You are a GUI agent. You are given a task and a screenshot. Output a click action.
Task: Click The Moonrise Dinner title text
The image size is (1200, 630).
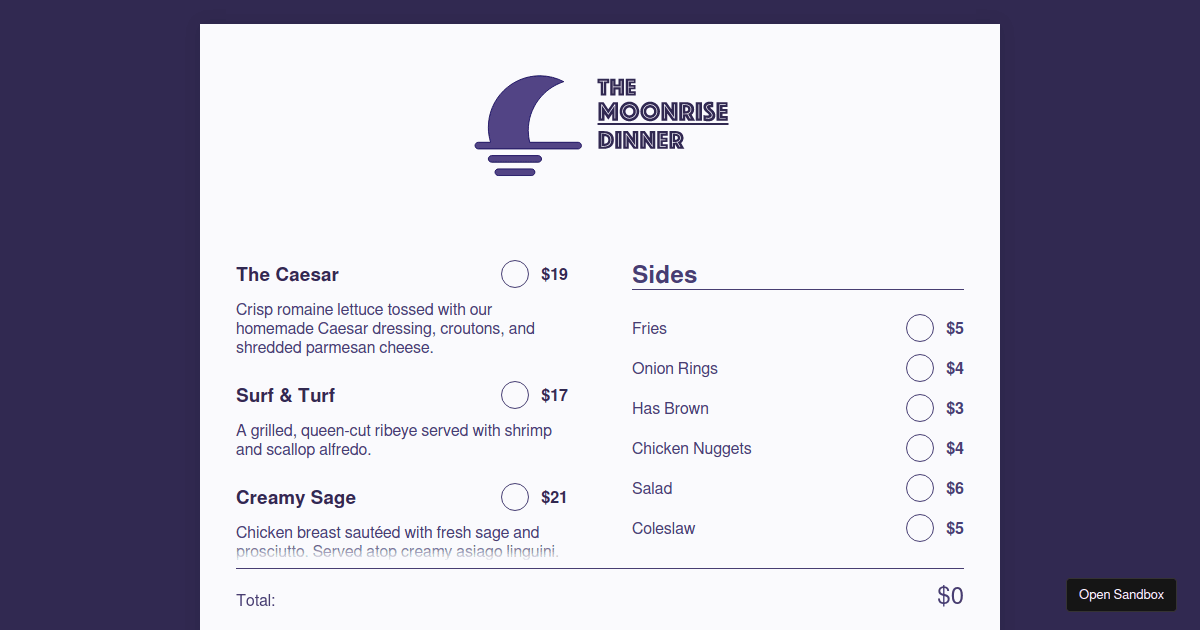[x=662, y=114]
